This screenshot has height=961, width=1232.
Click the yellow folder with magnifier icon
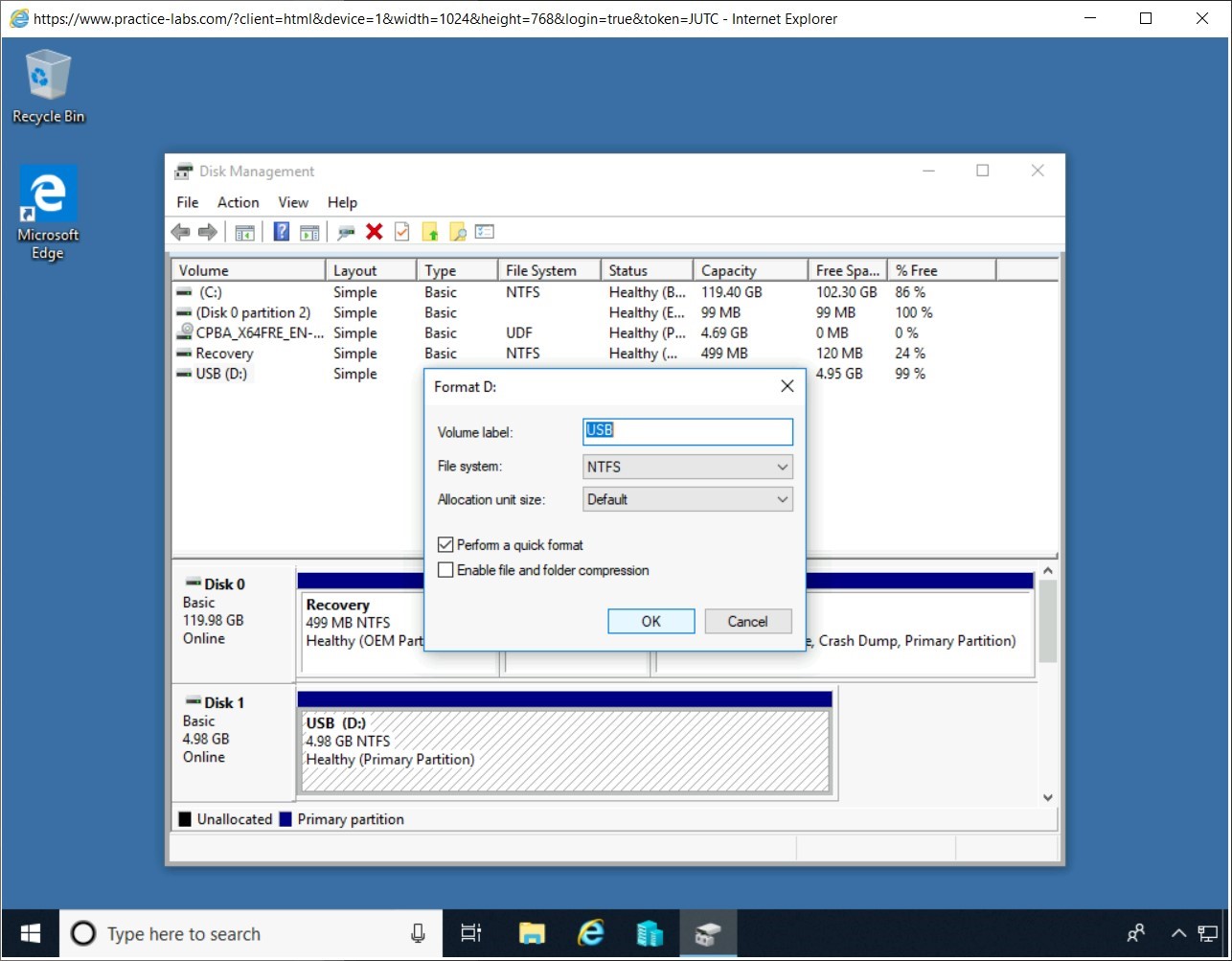(458, 232)
